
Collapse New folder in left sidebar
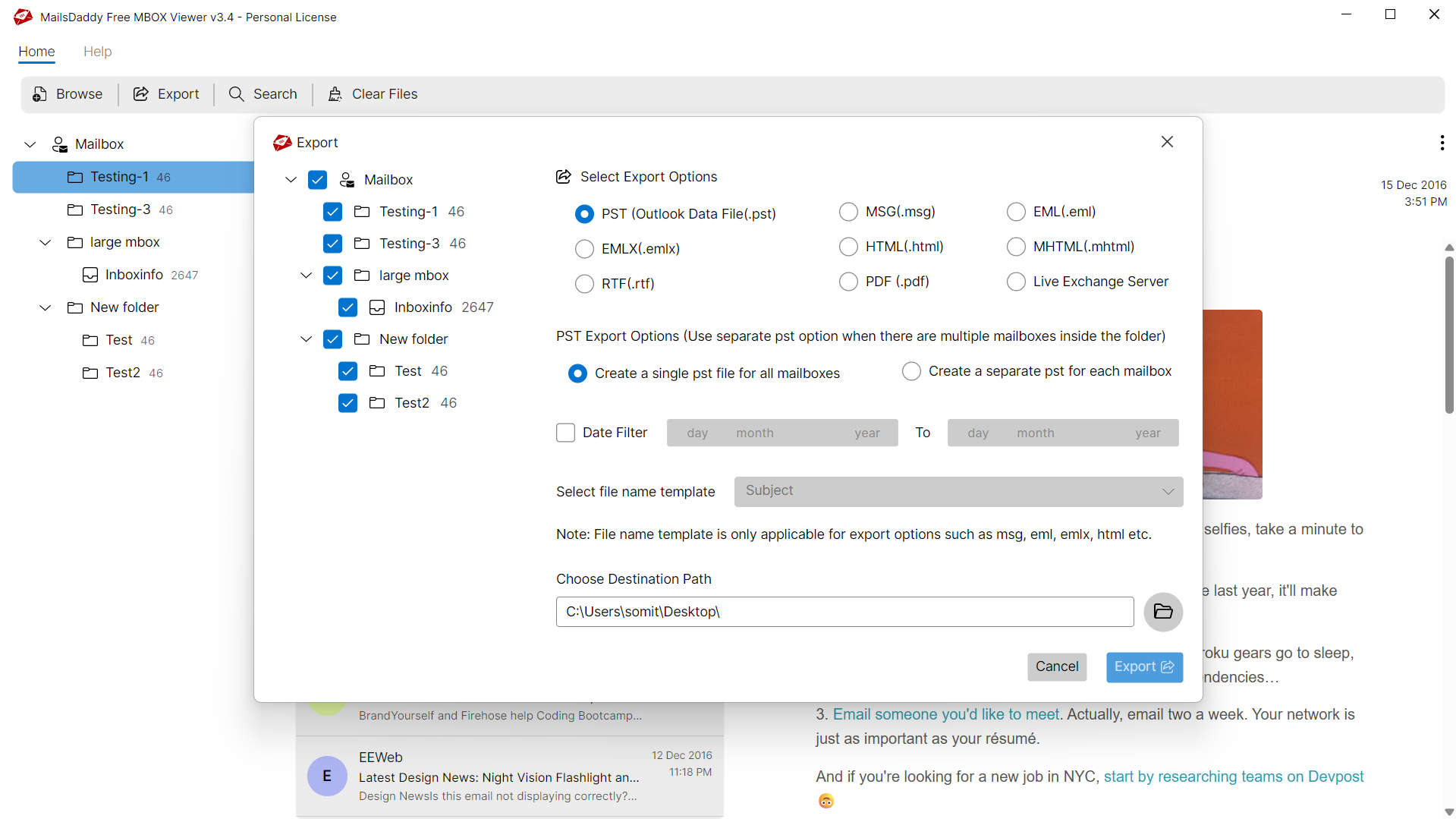45,307
